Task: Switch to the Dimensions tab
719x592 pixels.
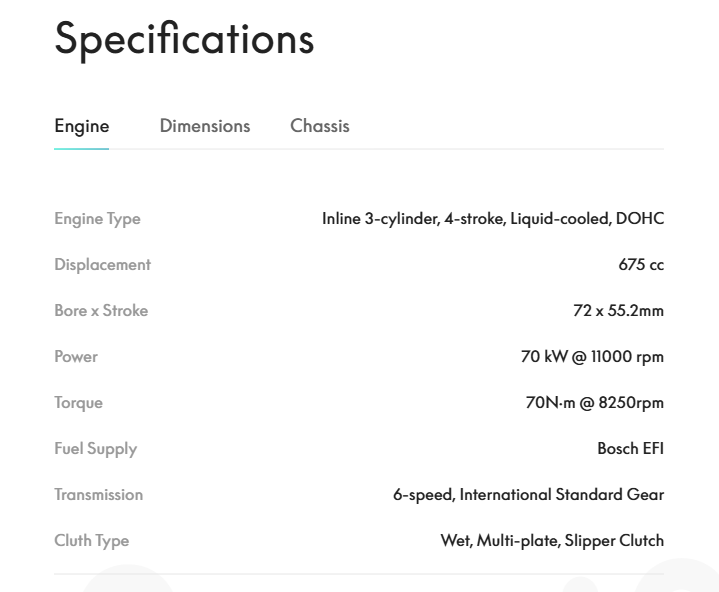Action: [x=205, y=127]
